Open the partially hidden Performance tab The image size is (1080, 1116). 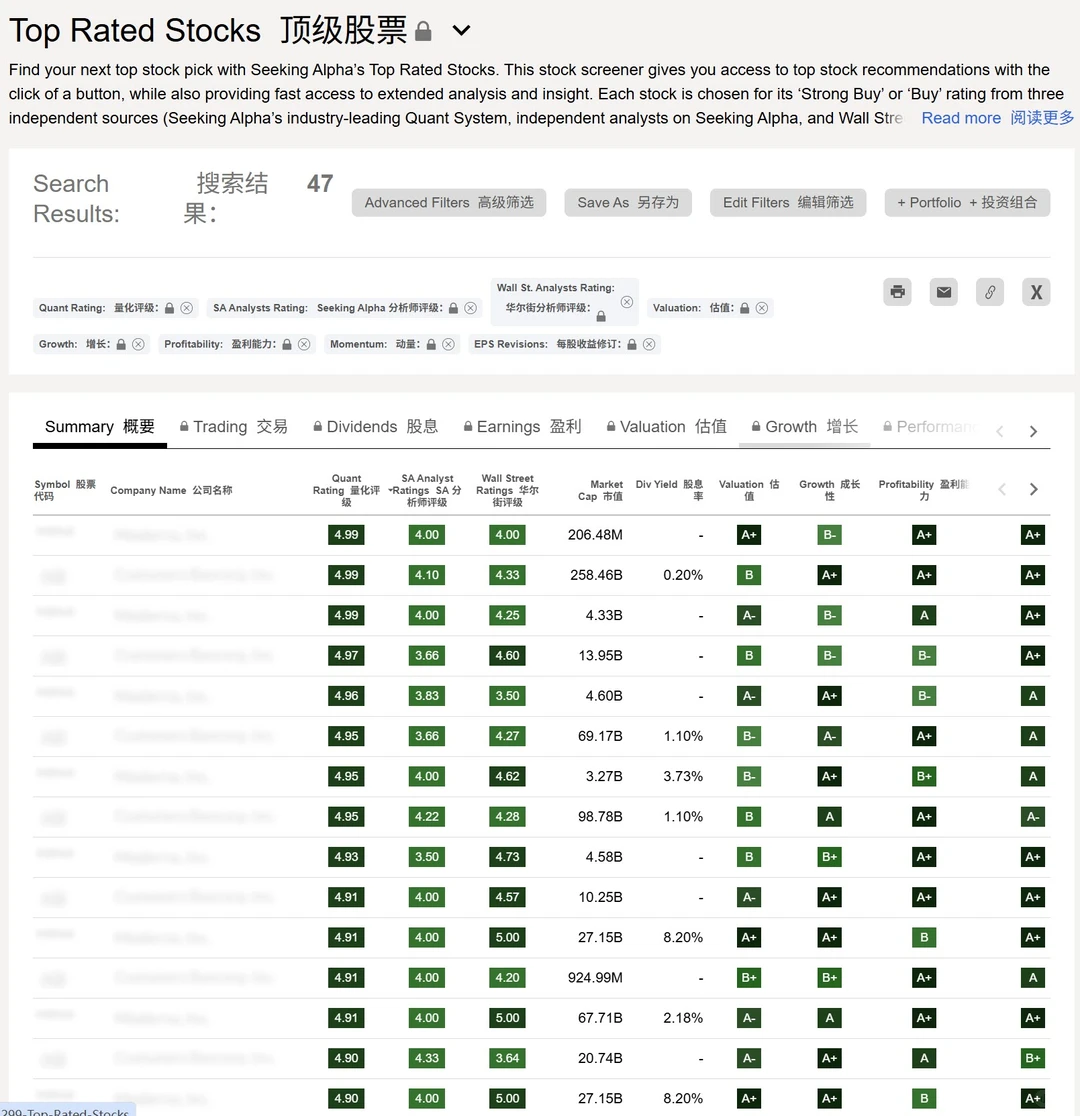(929, 426)
